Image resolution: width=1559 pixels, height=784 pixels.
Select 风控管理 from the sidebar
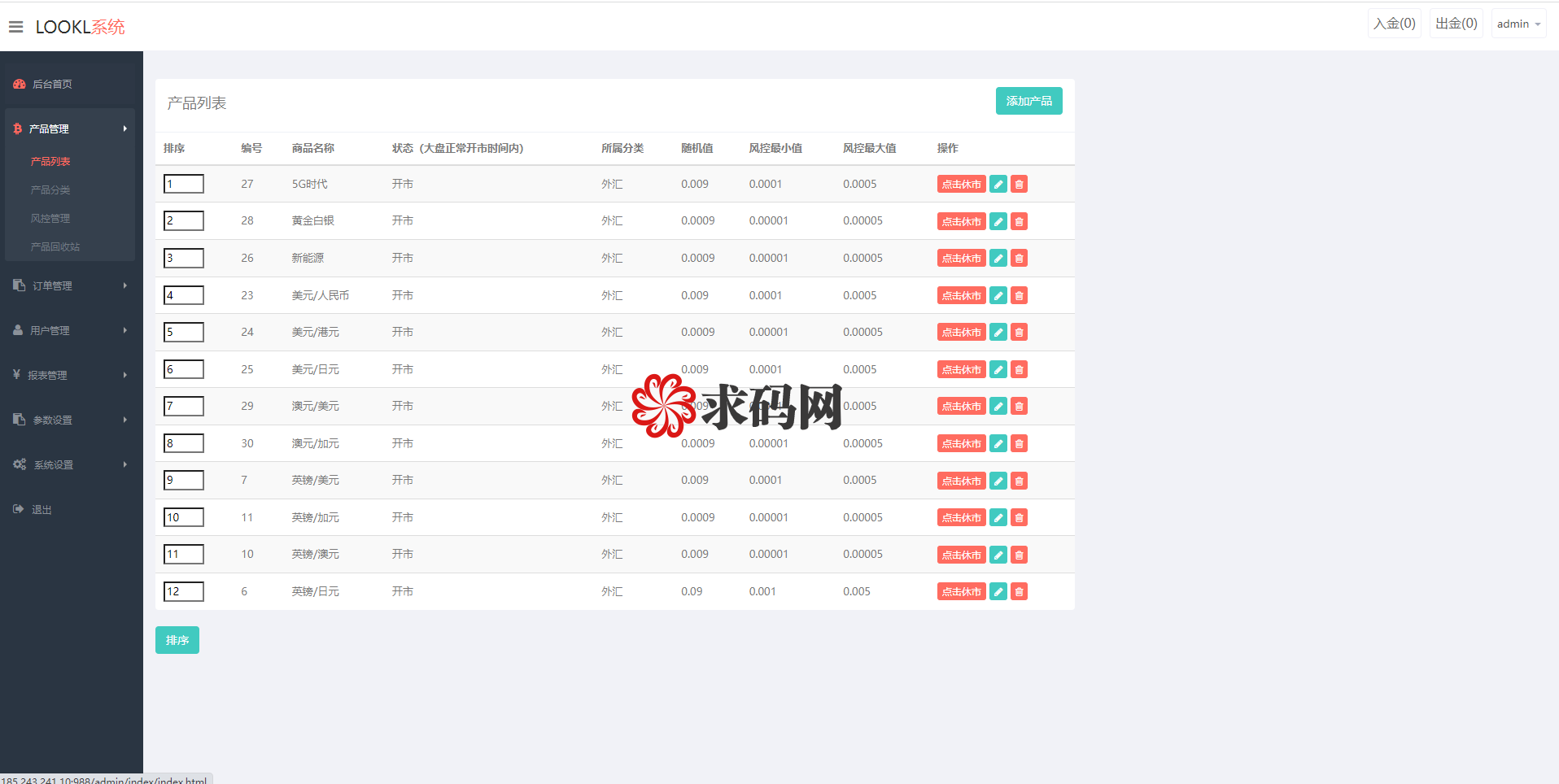click(50, 218)
